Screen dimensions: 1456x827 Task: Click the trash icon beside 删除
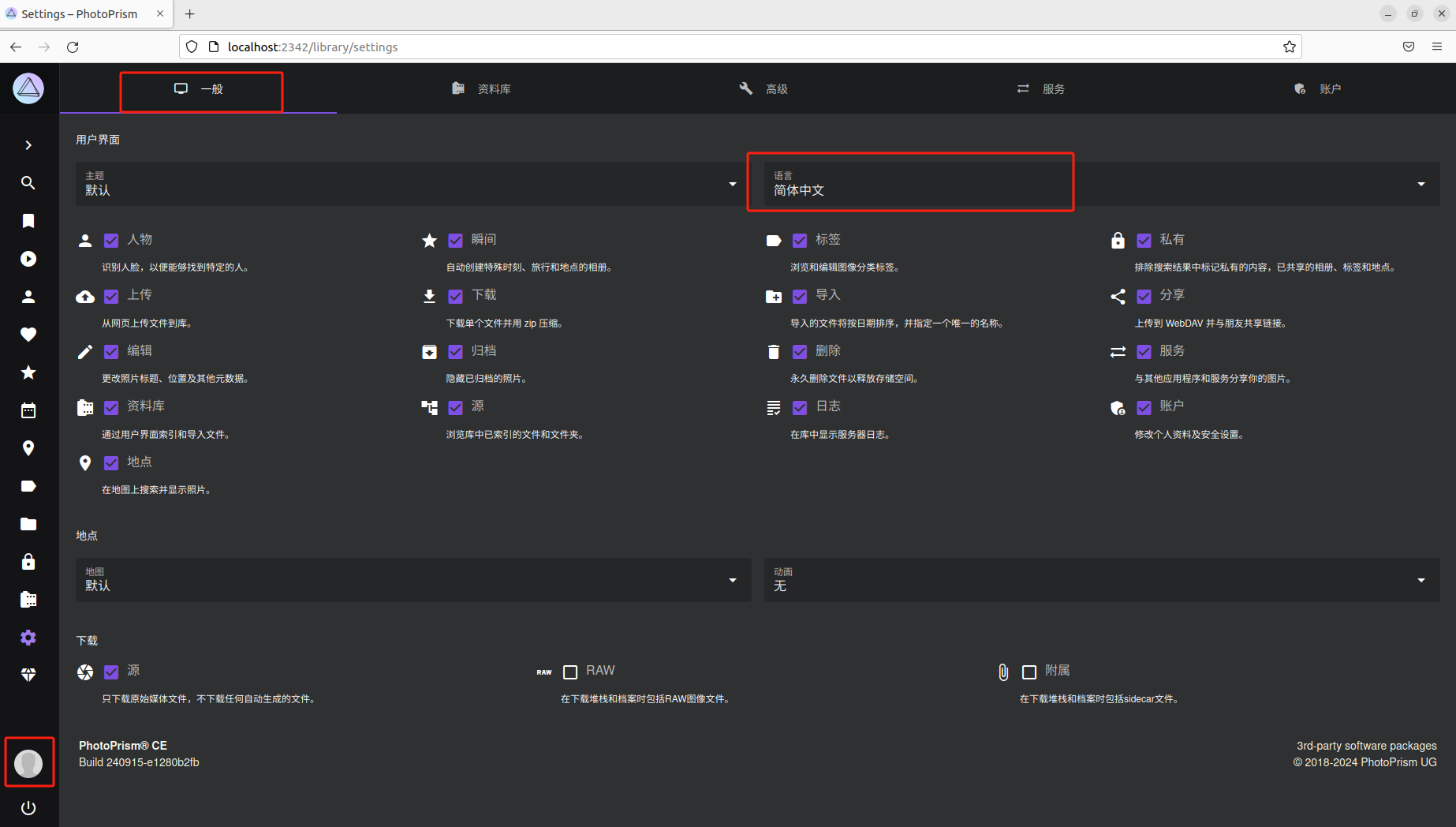[x=774, y=352]
